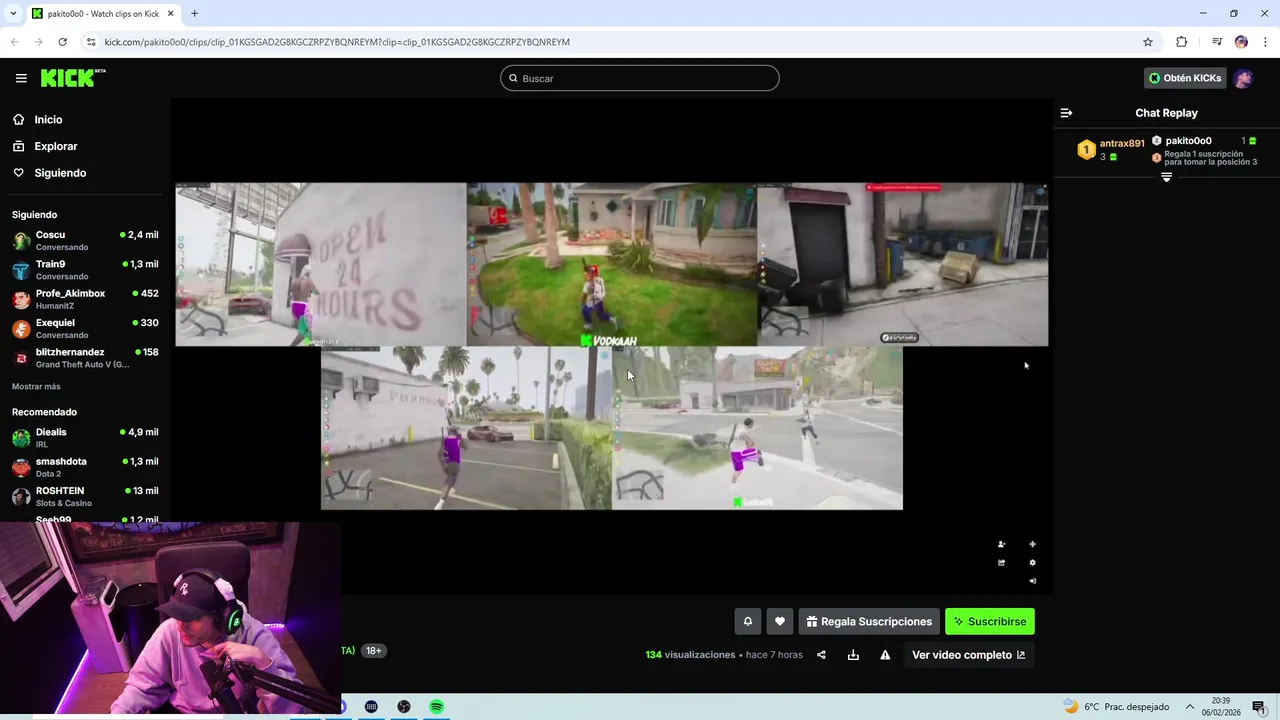Click top gifter antrax891
This screenshot has width=1280, height=720.
1121,143
